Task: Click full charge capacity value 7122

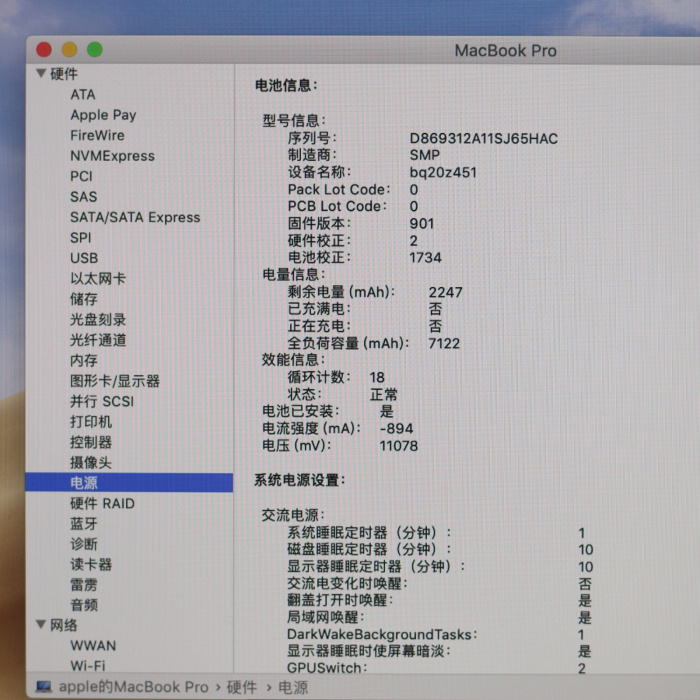Action: coord(444,343)
